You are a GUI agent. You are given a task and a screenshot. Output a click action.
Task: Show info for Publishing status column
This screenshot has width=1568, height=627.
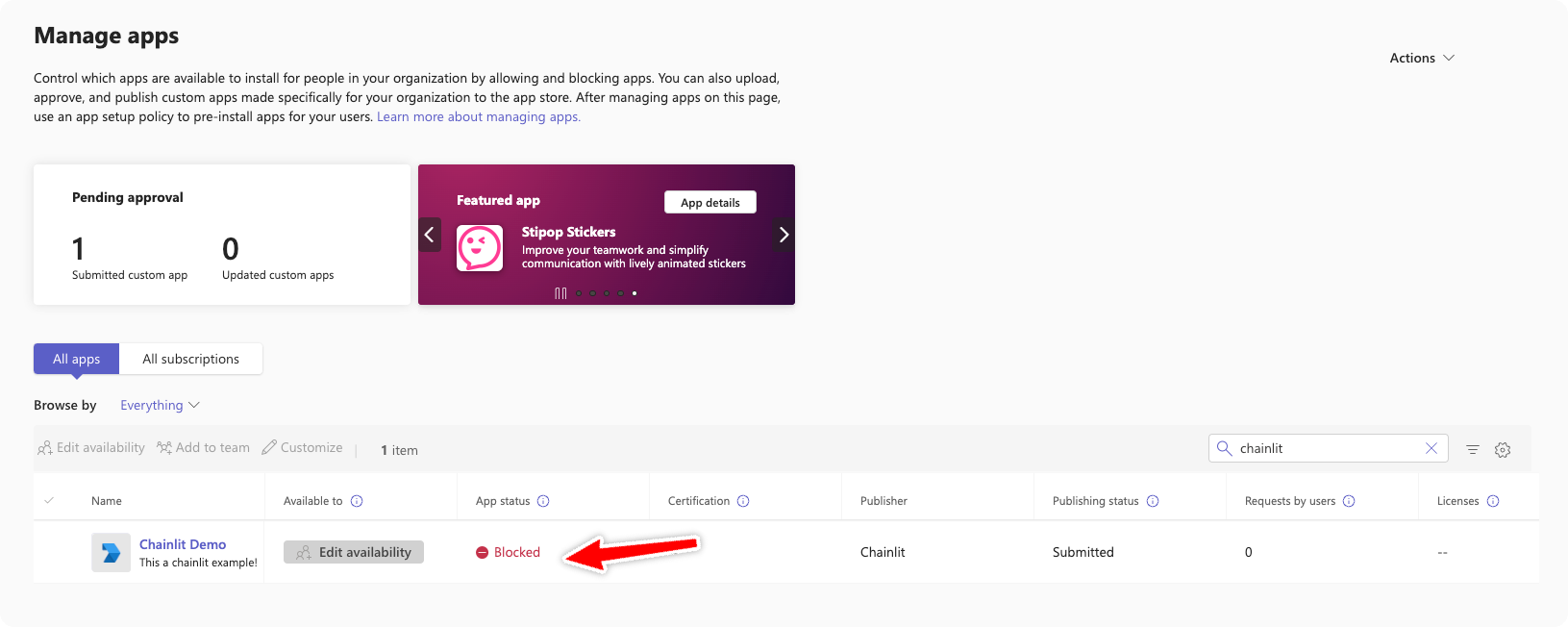pyautogui.click(x=1153, y=501)
